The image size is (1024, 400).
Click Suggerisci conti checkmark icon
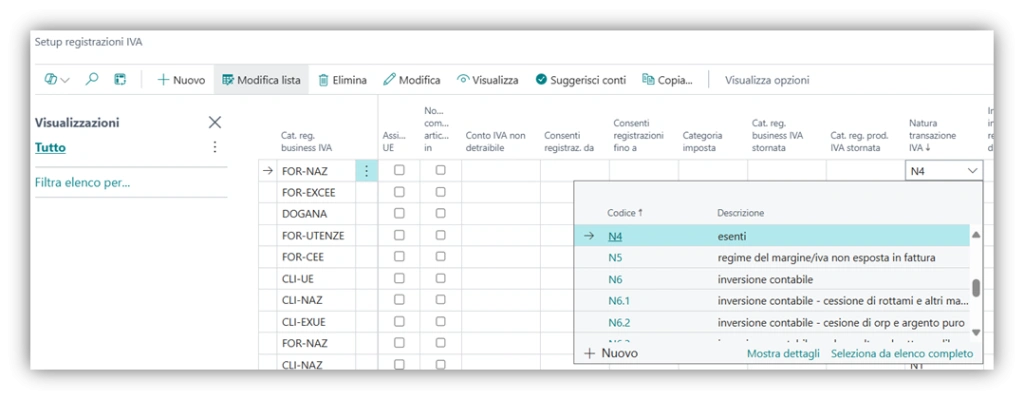541,80
